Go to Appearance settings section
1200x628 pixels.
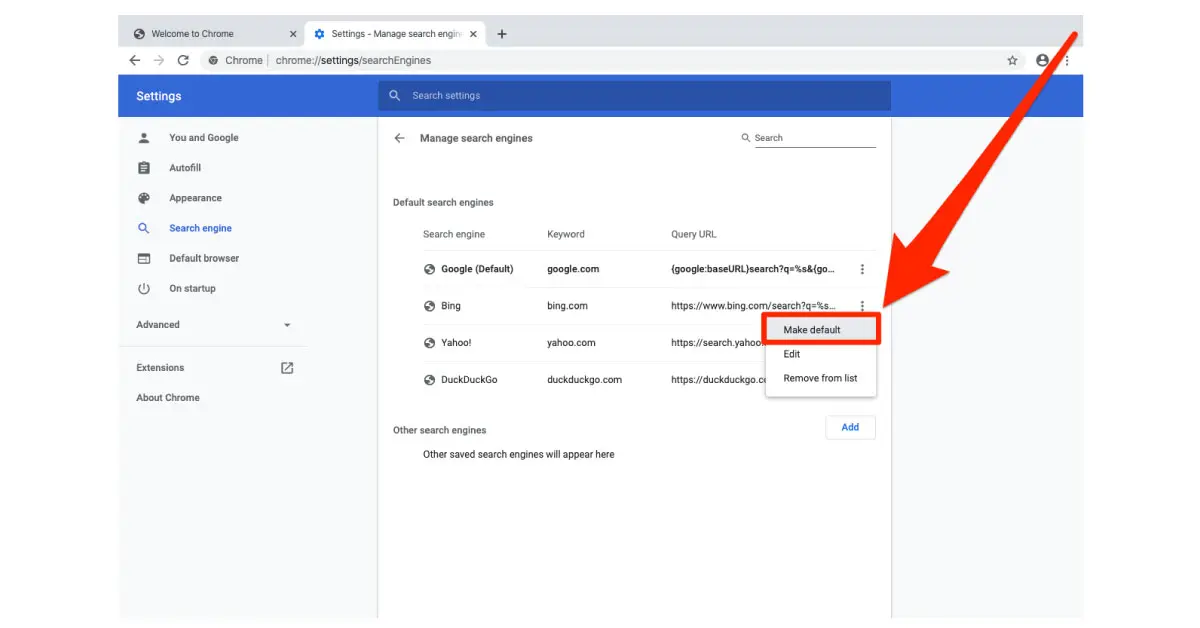[x=195, y=198]
